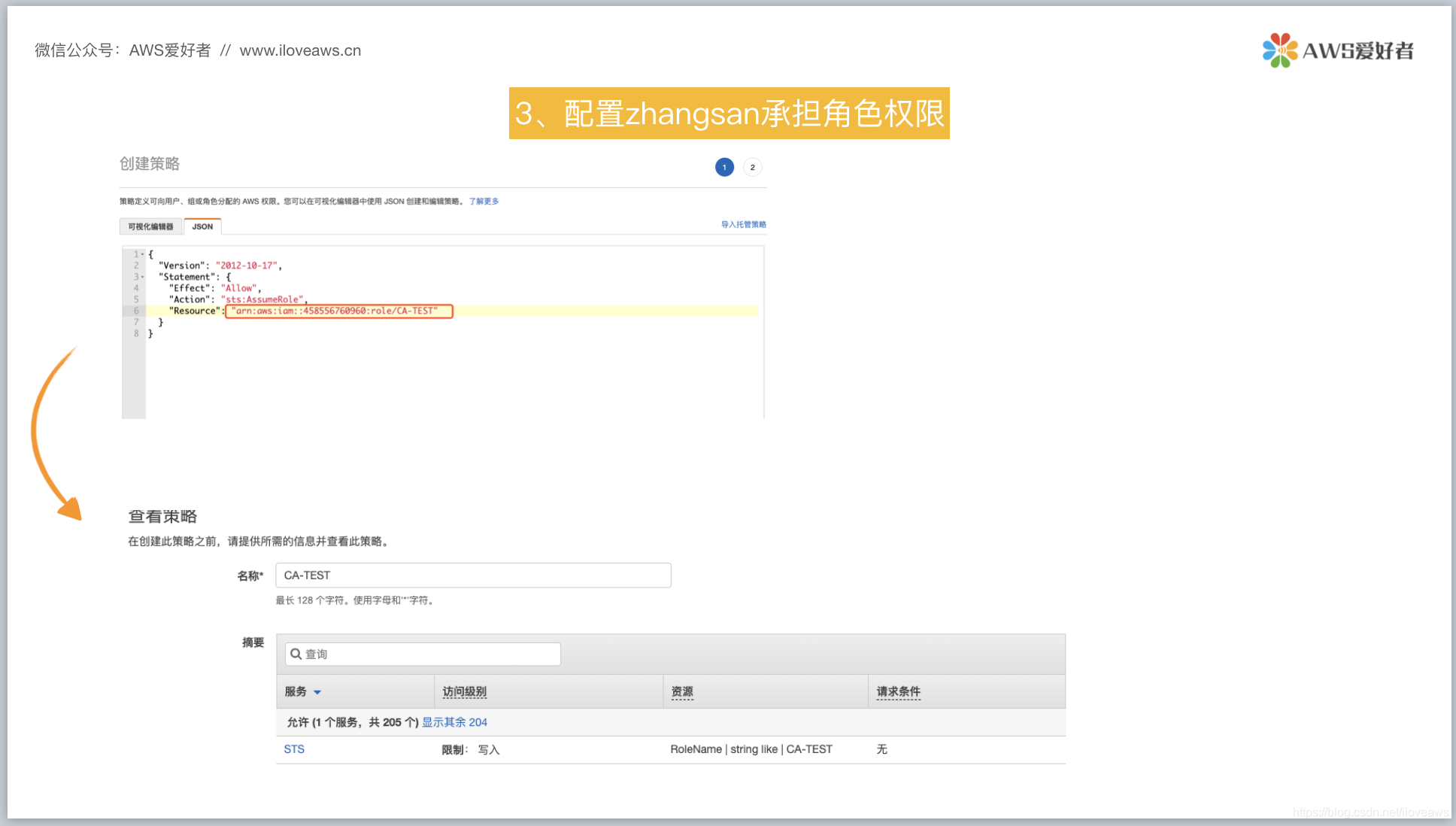Focus the 查询 search box
Viewport: 1456px width, 826px height.
pos(423,654)
